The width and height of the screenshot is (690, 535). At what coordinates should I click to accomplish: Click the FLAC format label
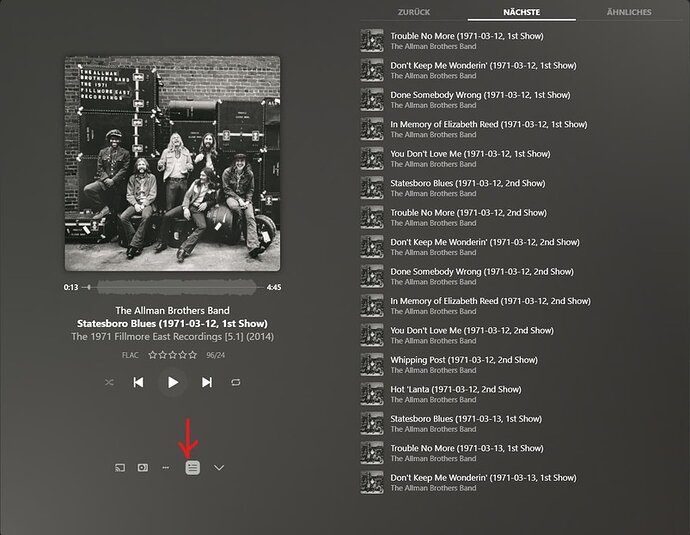coord(130,355)
